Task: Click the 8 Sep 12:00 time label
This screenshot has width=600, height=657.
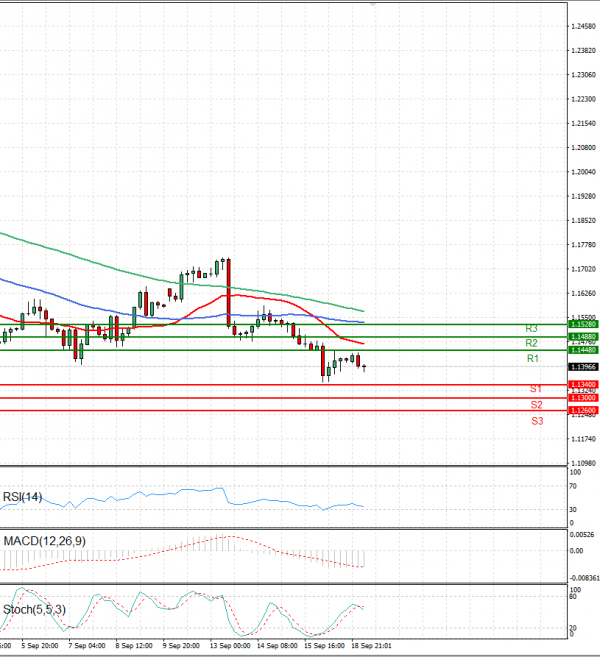Action: [x=134, y=646]
